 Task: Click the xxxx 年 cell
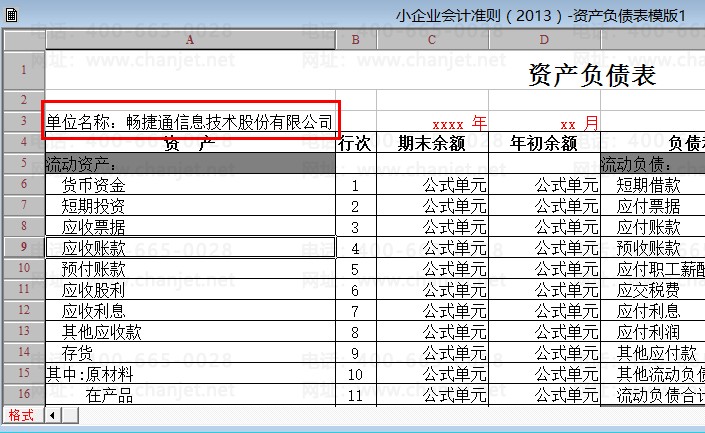coord(433,122)
